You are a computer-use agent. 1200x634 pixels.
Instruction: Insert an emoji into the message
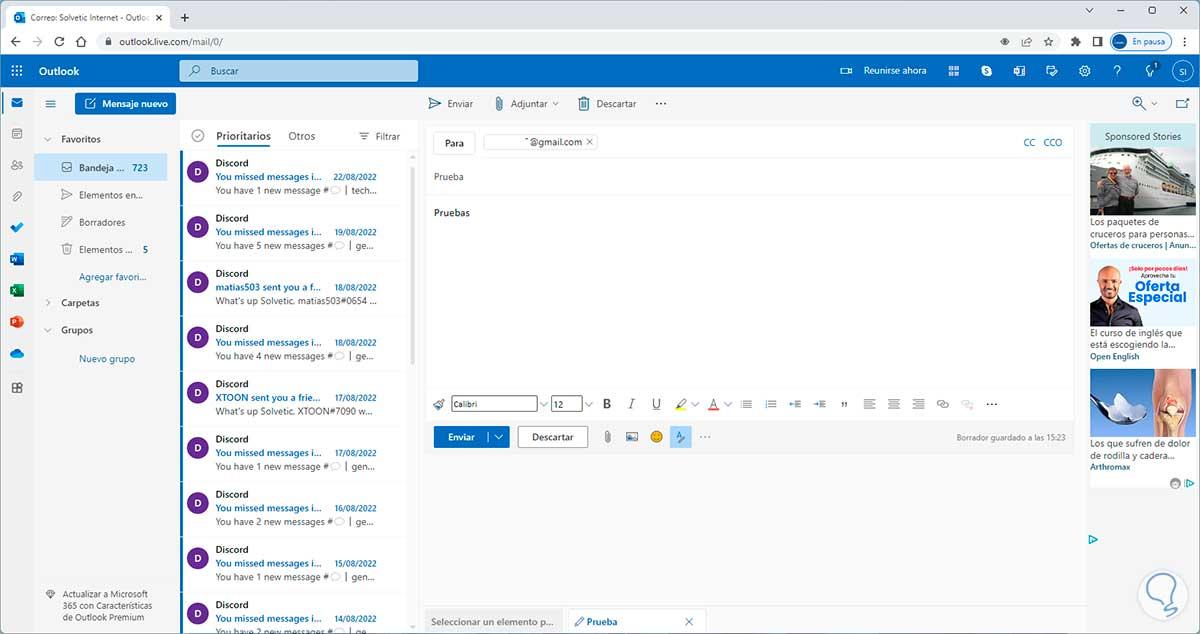656,436
